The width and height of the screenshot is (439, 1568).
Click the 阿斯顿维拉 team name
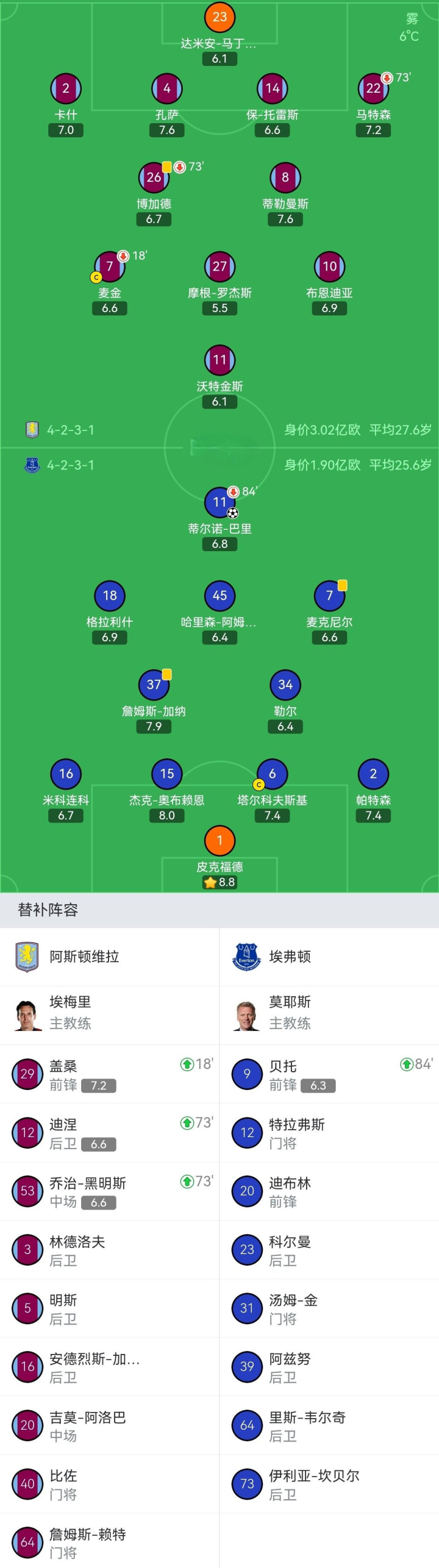(84, 957)
